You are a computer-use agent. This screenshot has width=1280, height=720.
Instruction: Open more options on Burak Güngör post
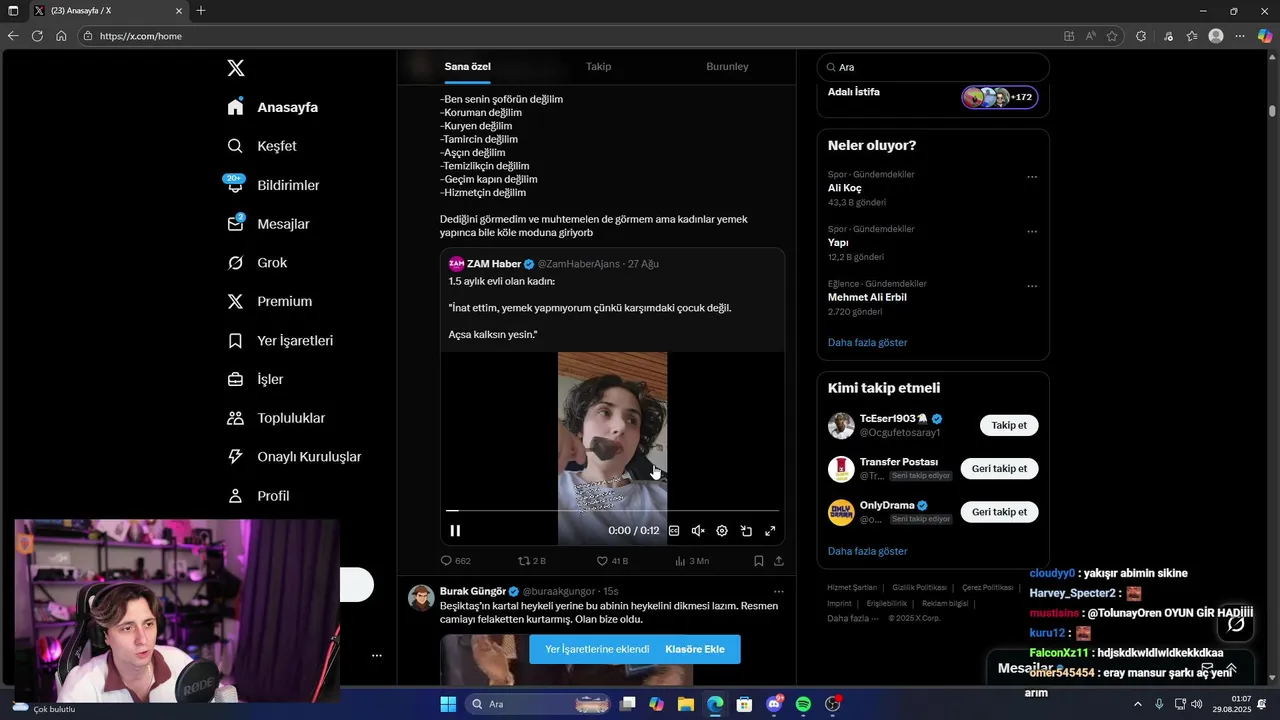pos(779,592)
